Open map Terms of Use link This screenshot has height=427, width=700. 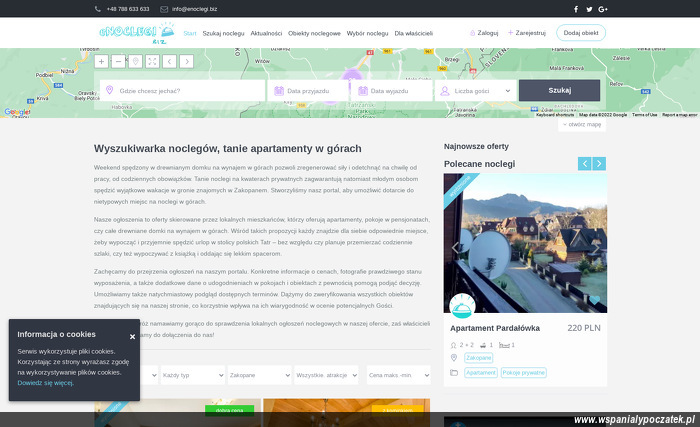pos(644,115)
